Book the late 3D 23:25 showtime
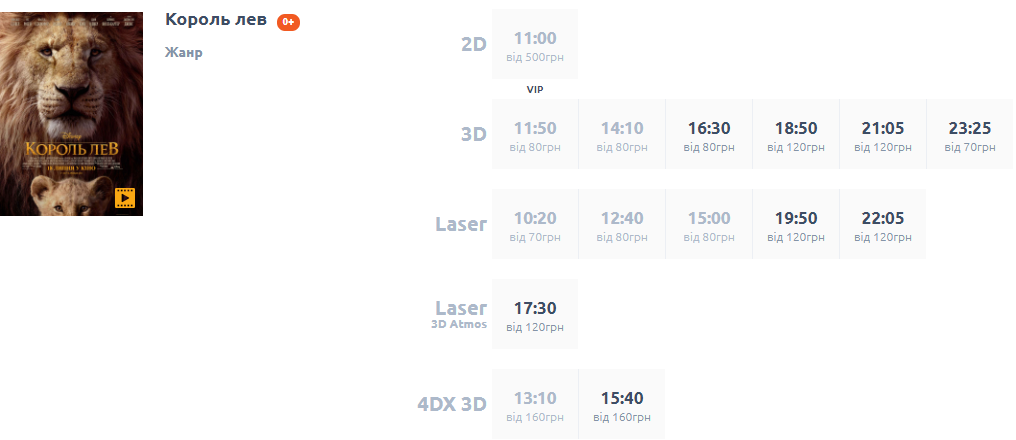 970,135
